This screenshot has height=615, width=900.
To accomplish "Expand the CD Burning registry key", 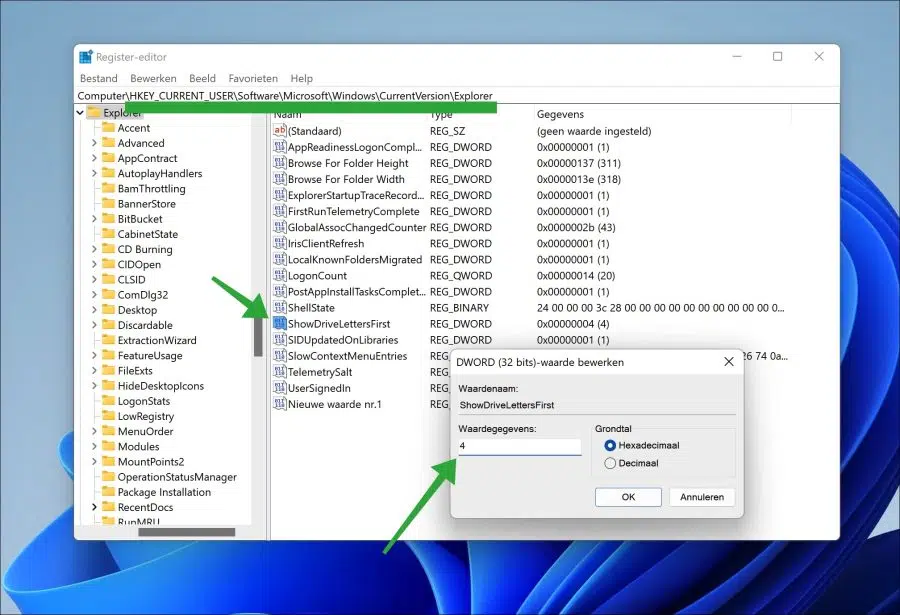I will pyautogui.click(x=94, y=249).
